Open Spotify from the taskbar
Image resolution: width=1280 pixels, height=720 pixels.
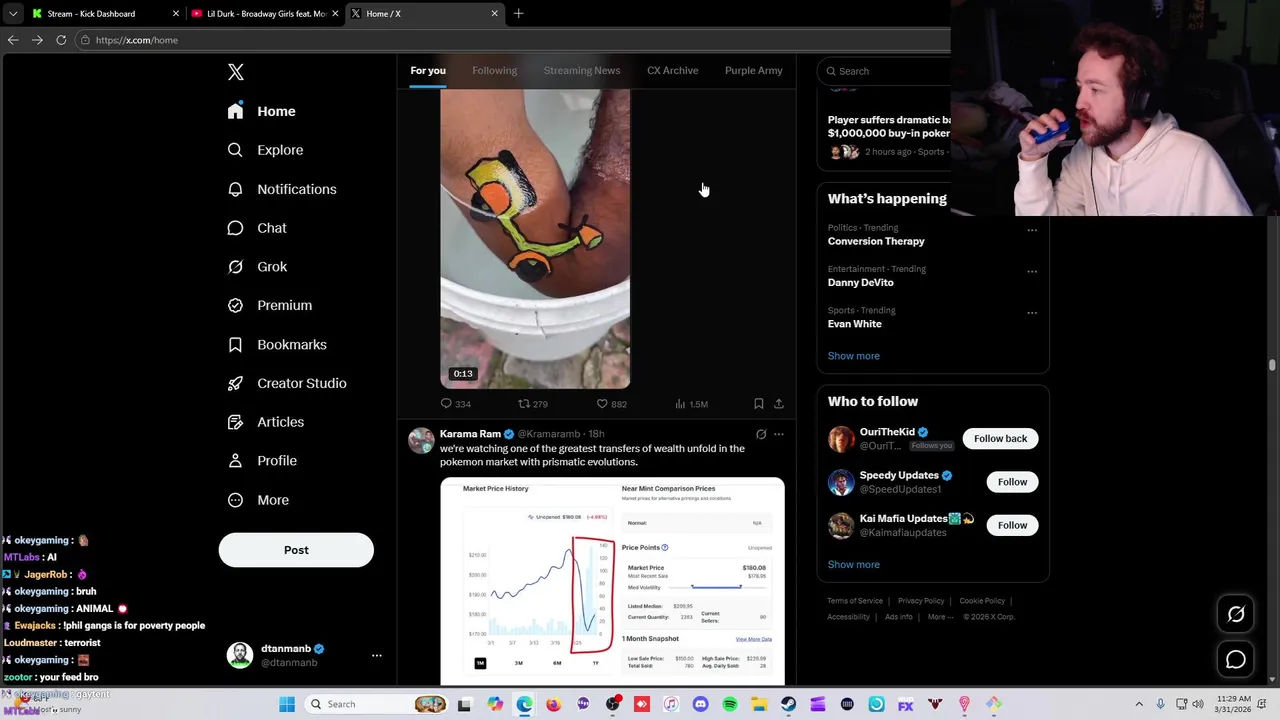[730, 705]
